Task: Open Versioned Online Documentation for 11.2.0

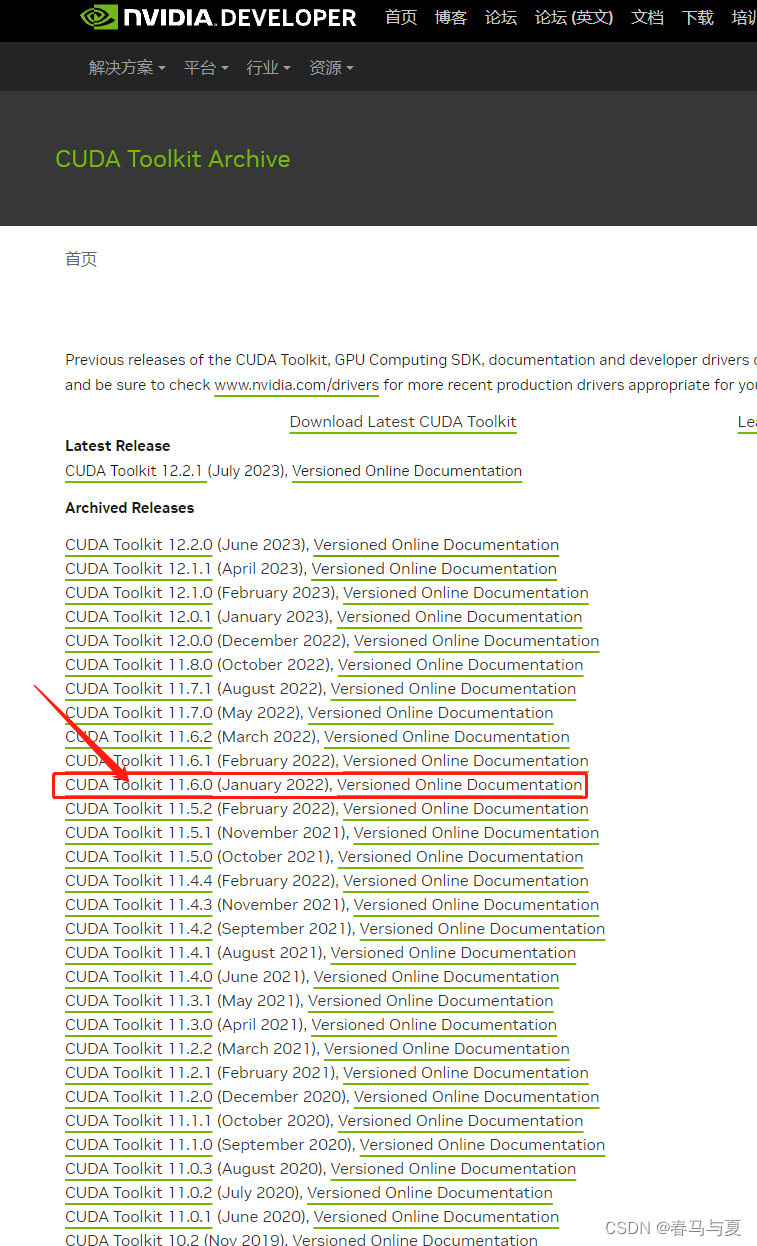Action: coord(477,1097)
